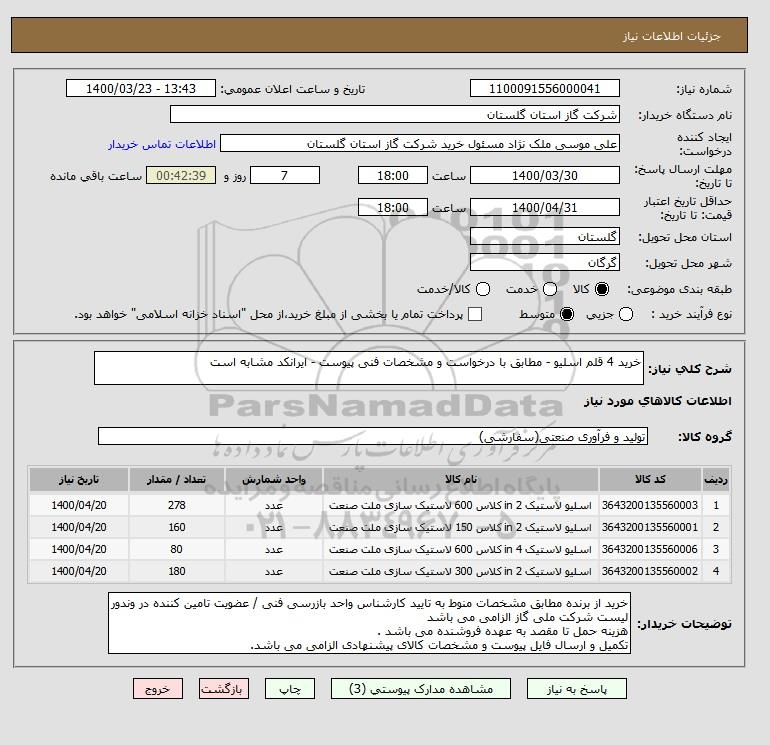Click unit cell عدد in row 3

tap(274, 549)
